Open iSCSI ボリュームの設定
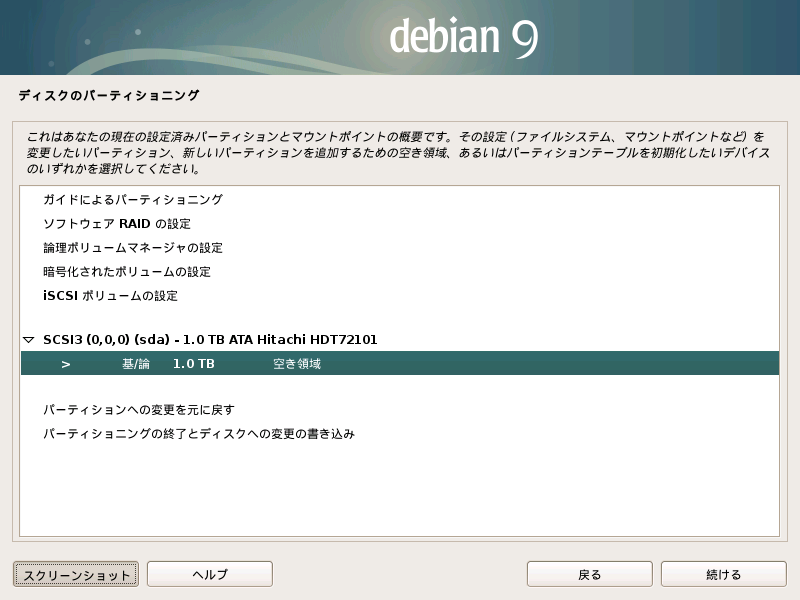This screenshot has width=800, height=600. coord(110,296)
